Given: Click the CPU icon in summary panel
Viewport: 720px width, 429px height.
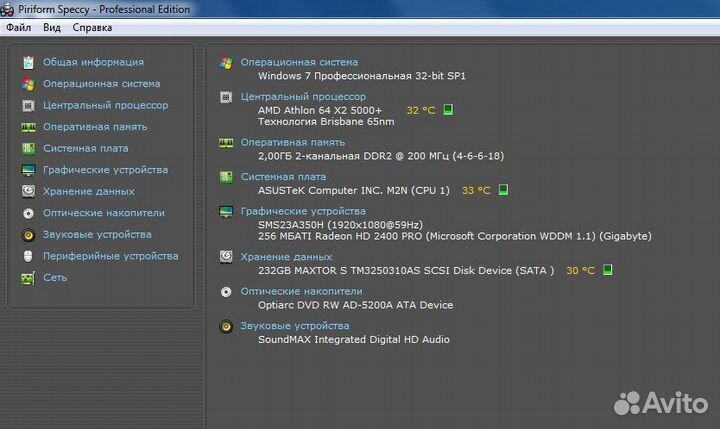Looking at the screenshot, I should click(226, 97).
